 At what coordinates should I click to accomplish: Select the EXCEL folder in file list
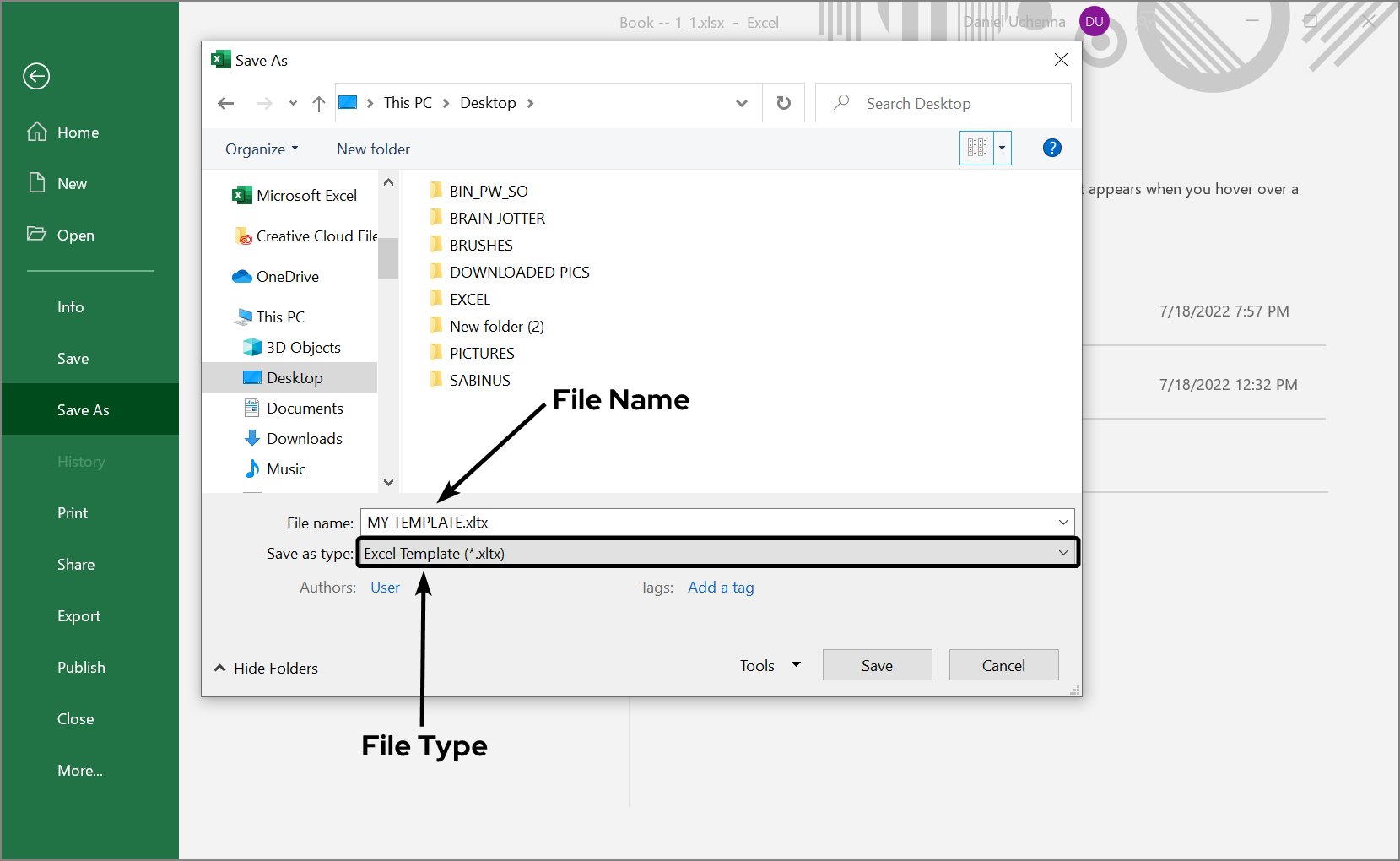[469, 298]
